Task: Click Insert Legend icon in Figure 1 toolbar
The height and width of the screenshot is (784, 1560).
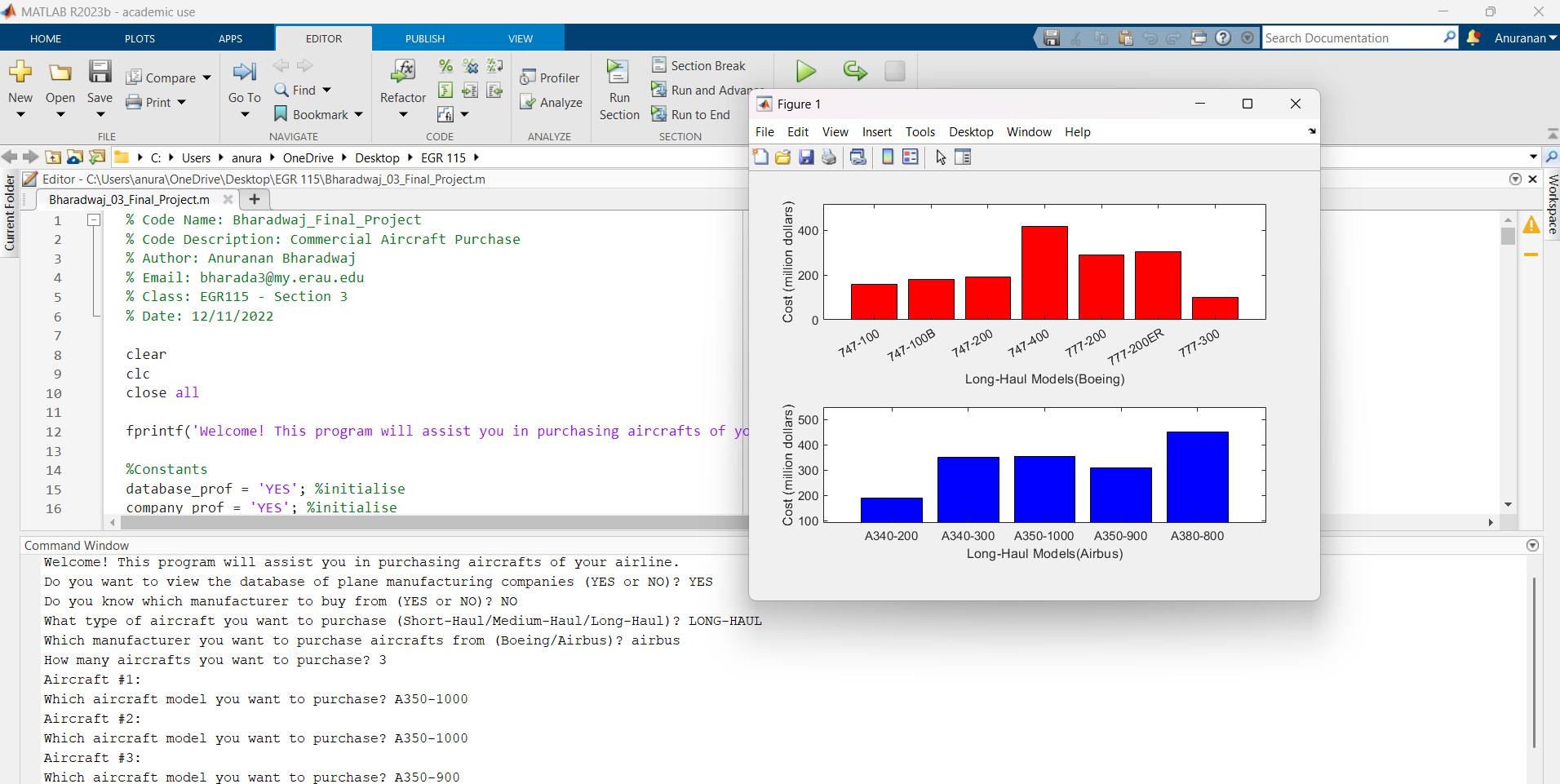Action: pos(911,157)
